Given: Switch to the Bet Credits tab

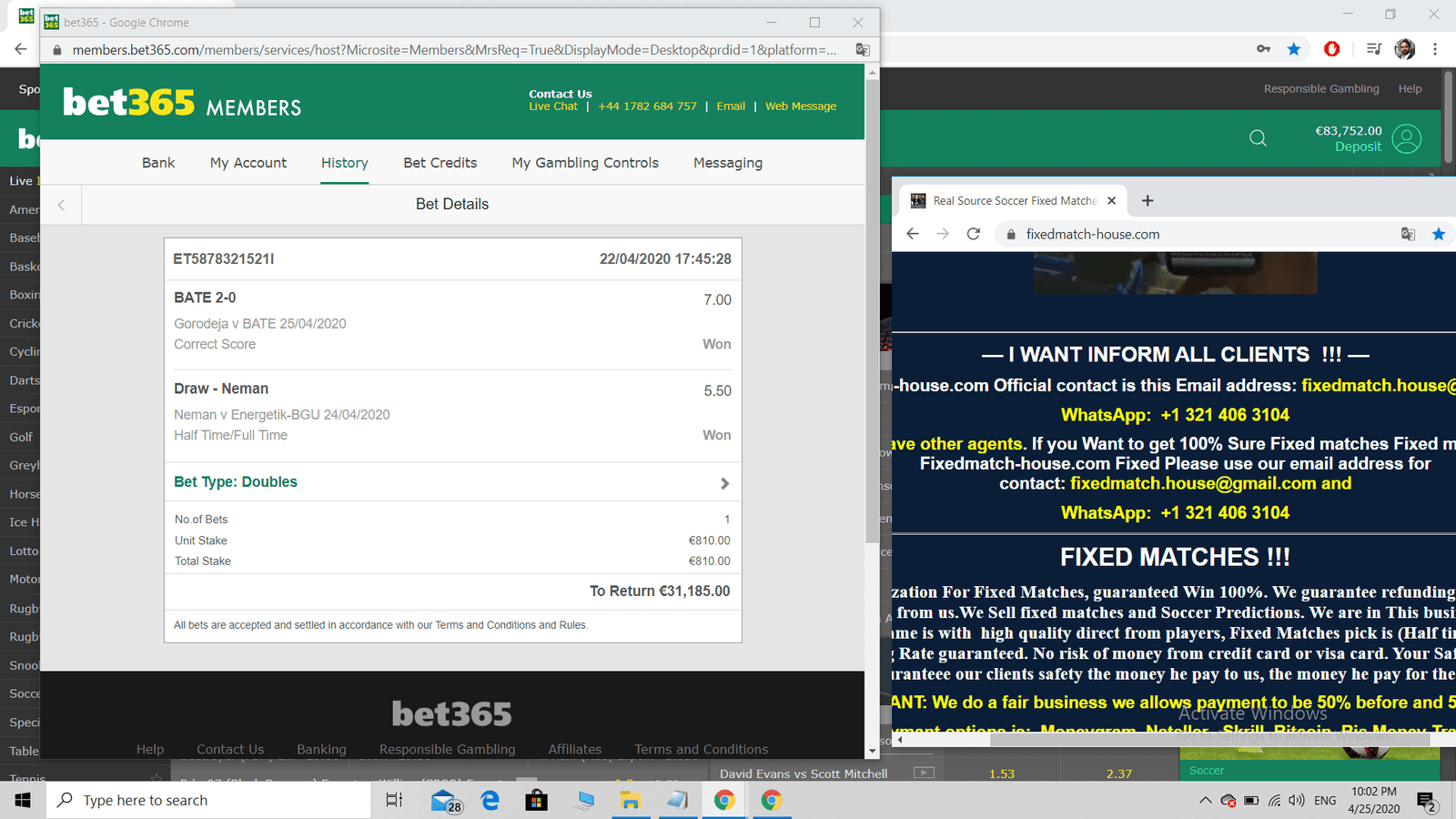Looking at the screenshot, I should pos(440,163).
